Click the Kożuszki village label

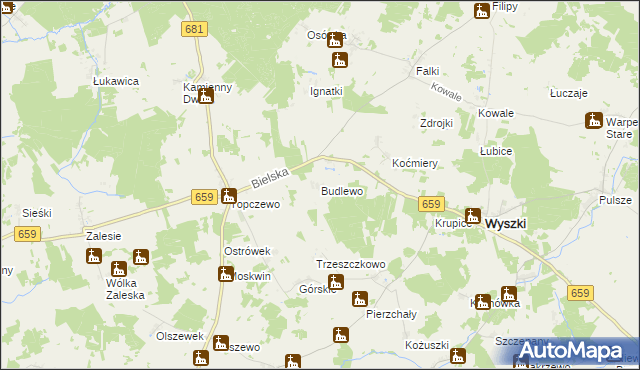[x=427, y=345]
